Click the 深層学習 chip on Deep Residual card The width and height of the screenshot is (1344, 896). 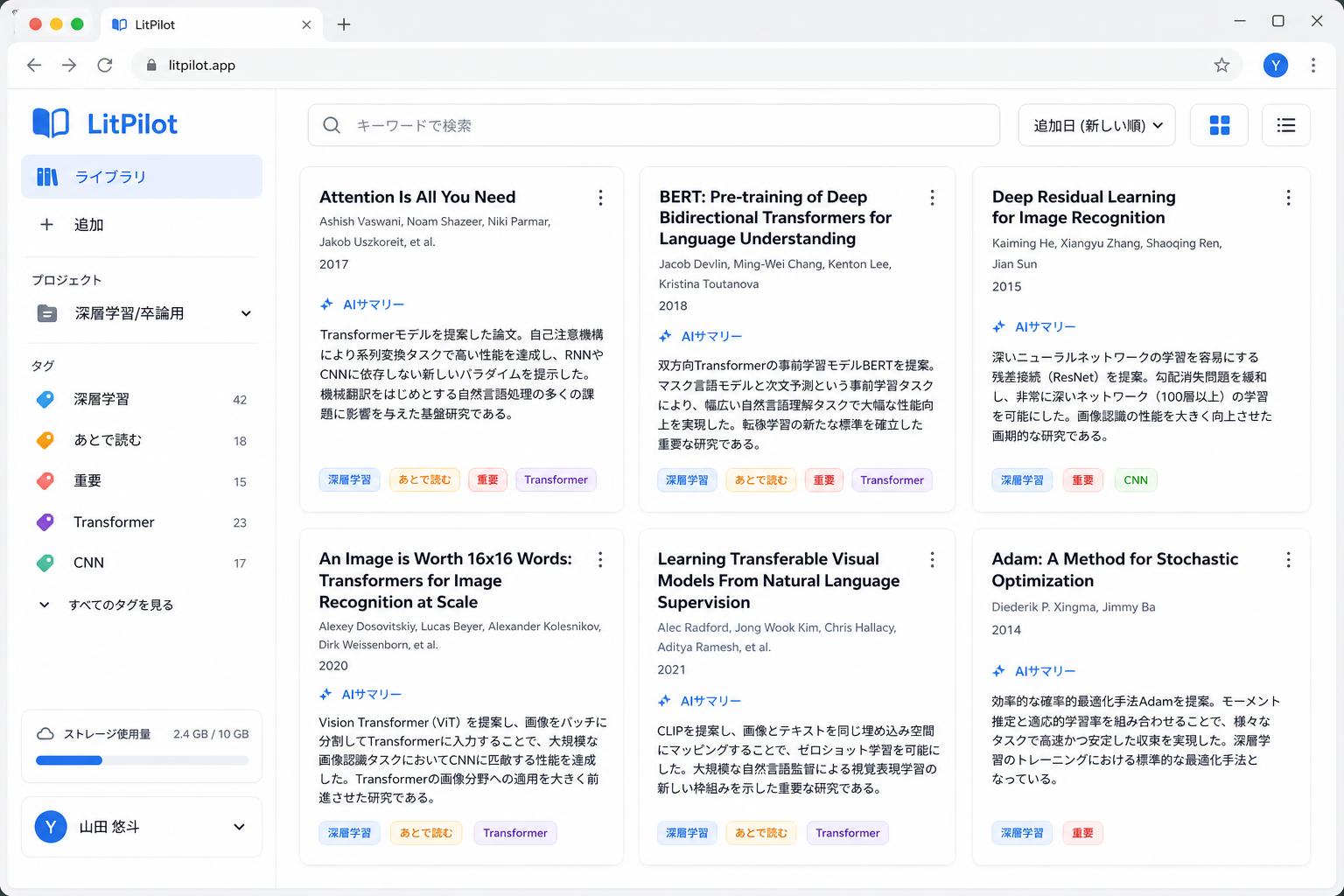point(1022,479)
